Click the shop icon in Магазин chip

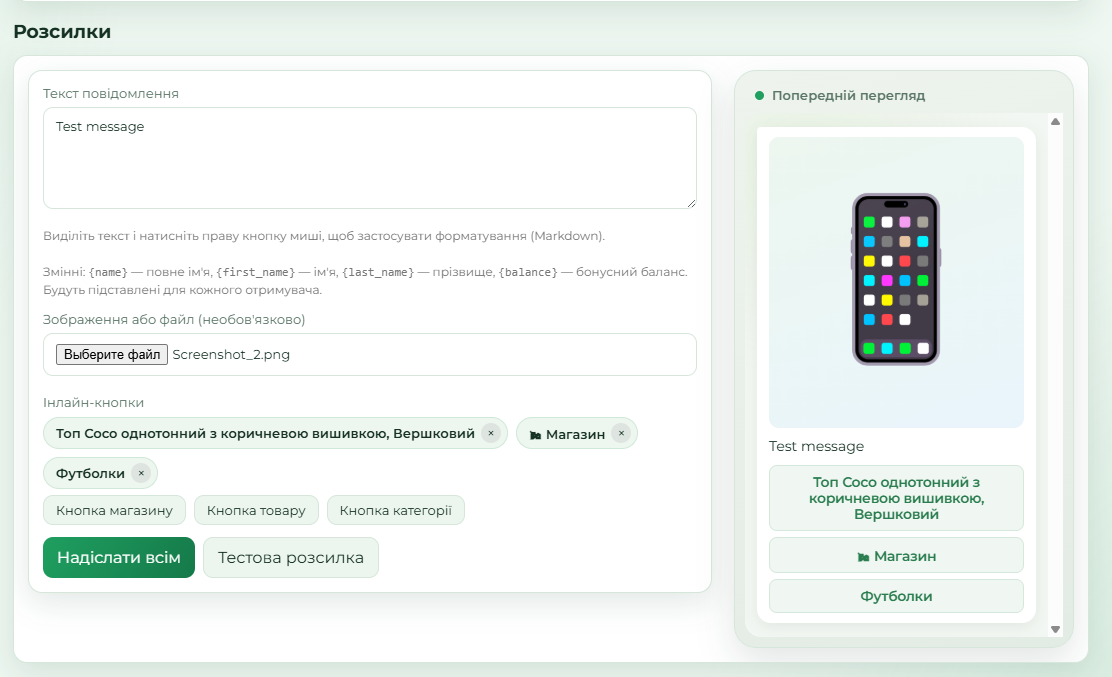(535, 435)
